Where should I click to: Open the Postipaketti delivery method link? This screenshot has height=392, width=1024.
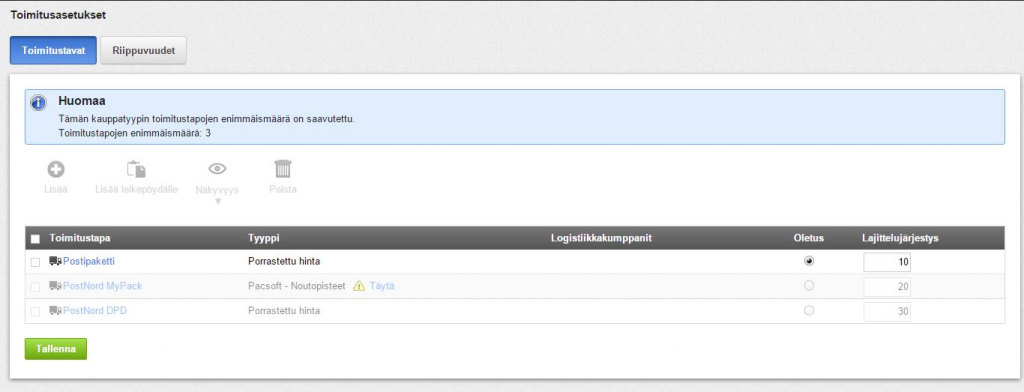click(89, 261)
